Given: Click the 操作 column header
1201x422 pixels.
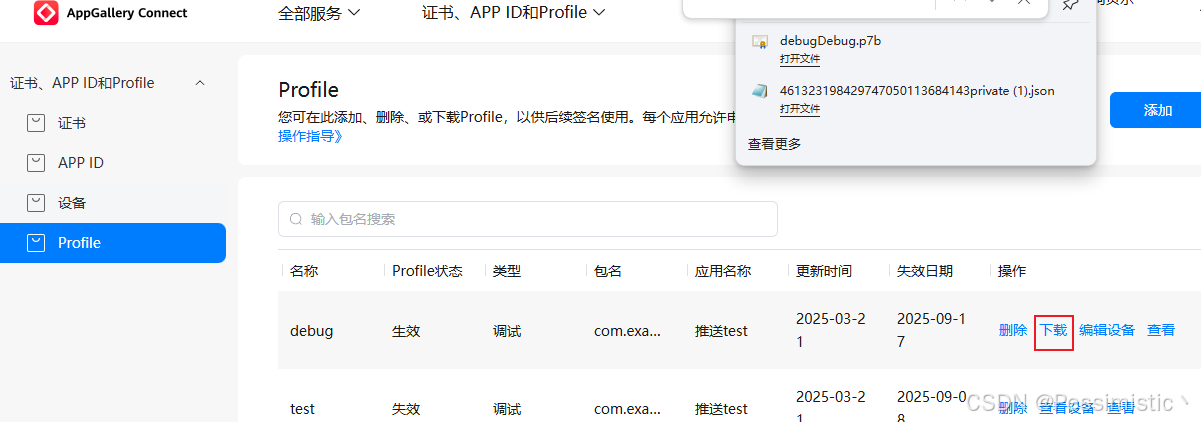Looking at the screenshot, I should 1012,271.
